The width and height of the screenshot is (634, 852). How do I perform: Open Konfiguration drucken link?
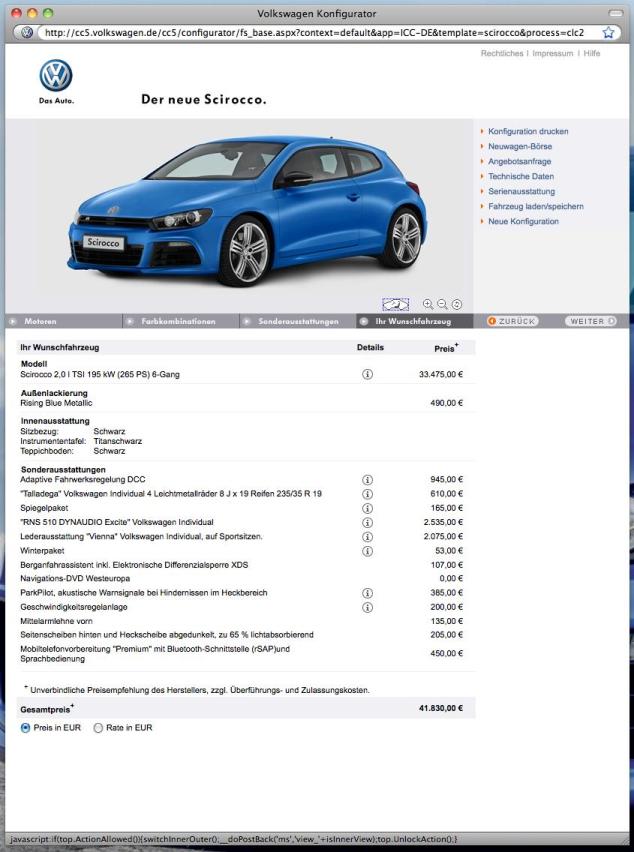528,131
